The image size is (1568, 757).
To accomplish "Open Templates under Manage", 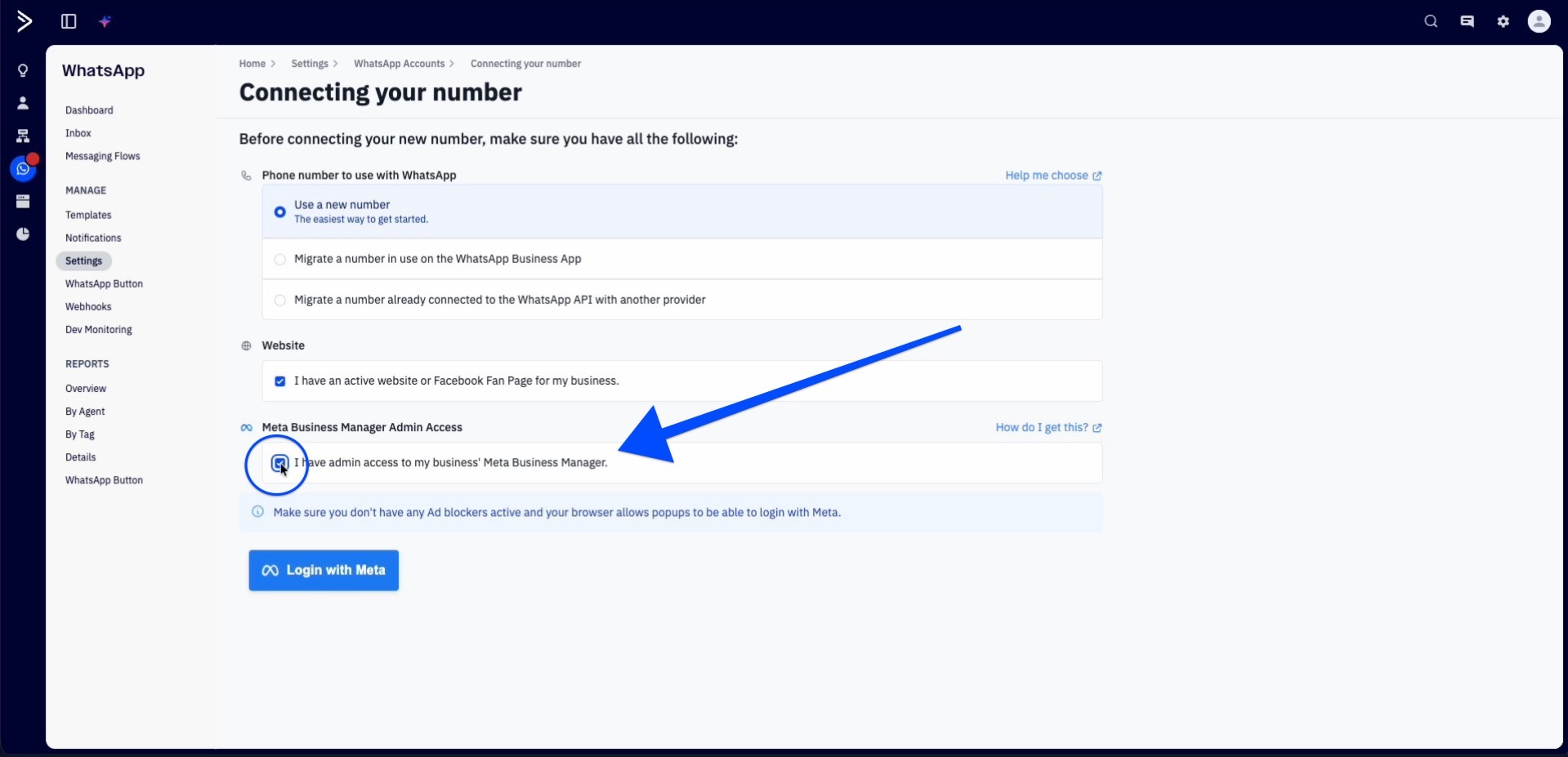I will click(x=88, y=215).
